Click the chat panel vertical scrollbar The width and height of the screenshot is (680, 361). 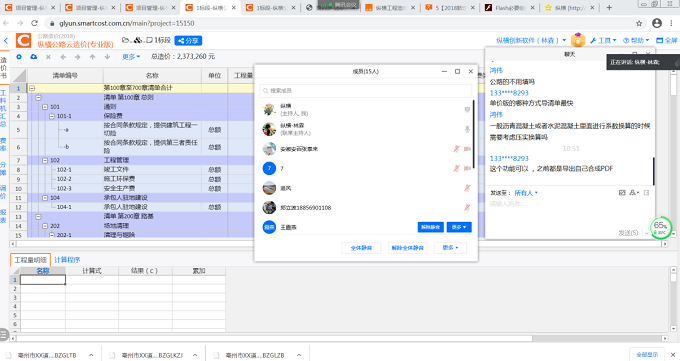(654, 171)
